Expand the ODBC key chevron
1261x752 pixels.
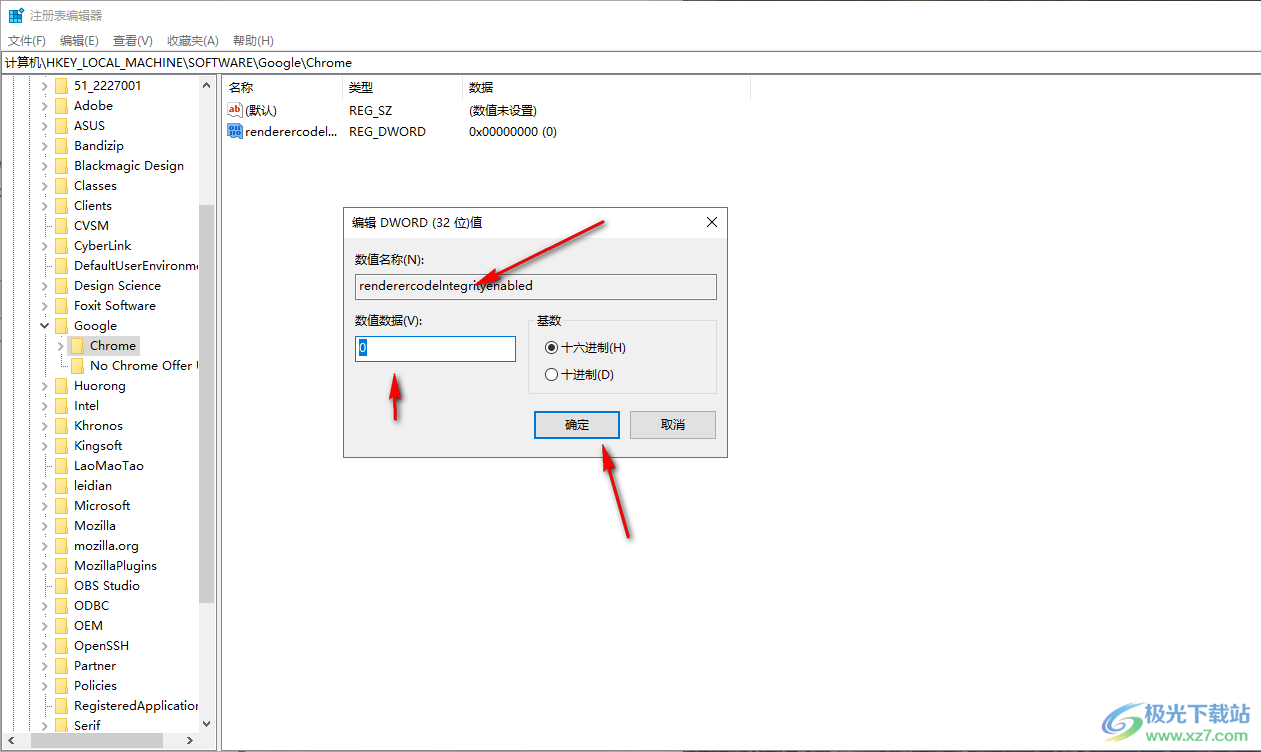click(44, 605)
